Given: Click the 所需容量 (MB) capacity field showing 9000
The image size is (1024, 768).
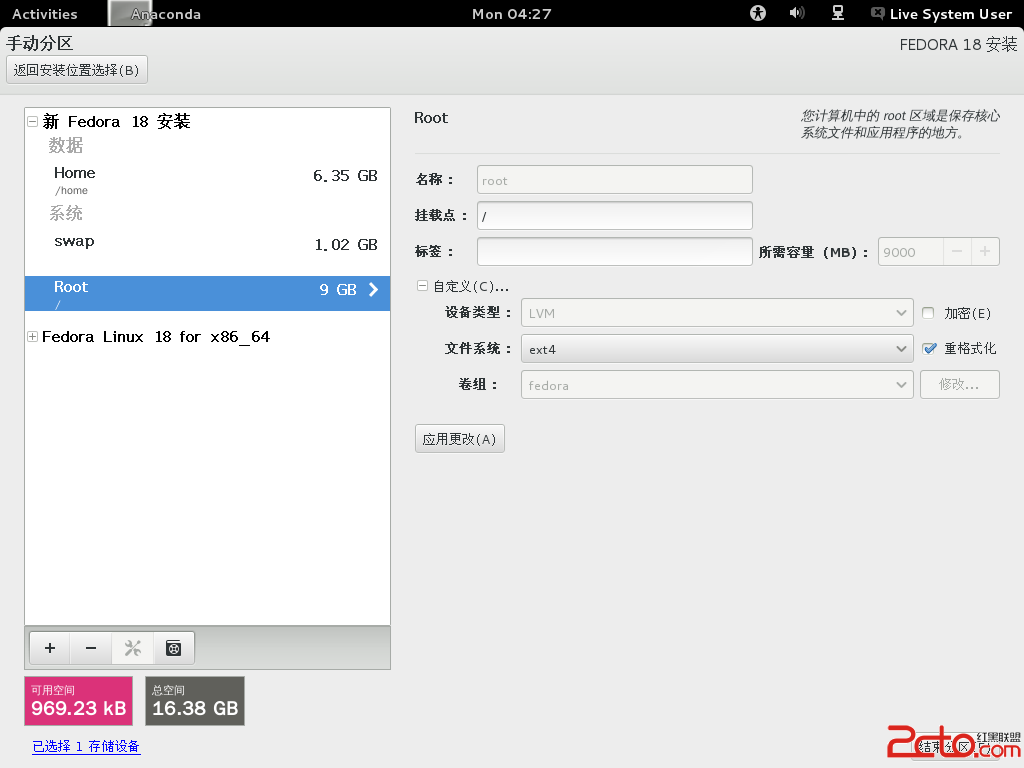Looking at the screenshot, I should (910, 251).
